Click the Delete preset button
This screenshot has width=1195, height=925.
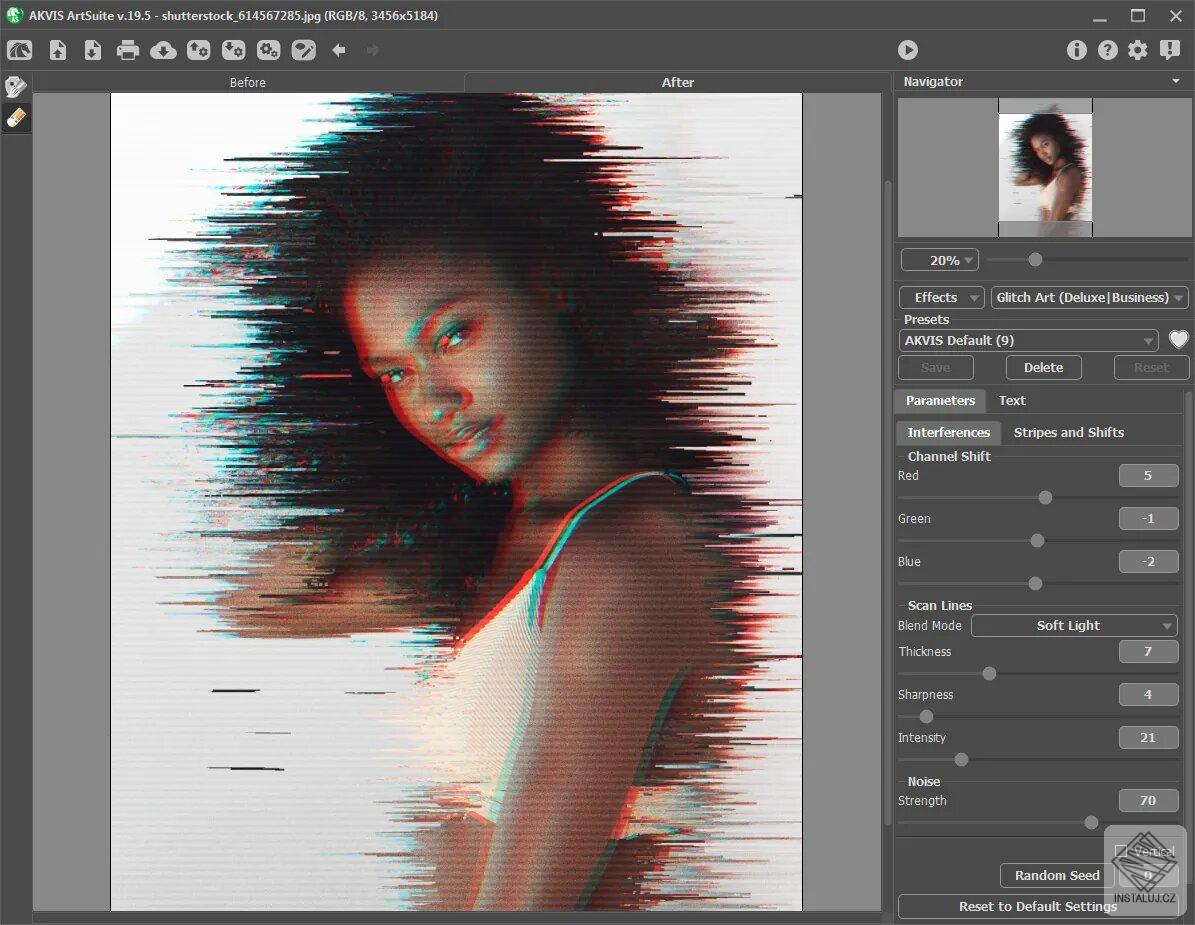(x=1043, y=367)
